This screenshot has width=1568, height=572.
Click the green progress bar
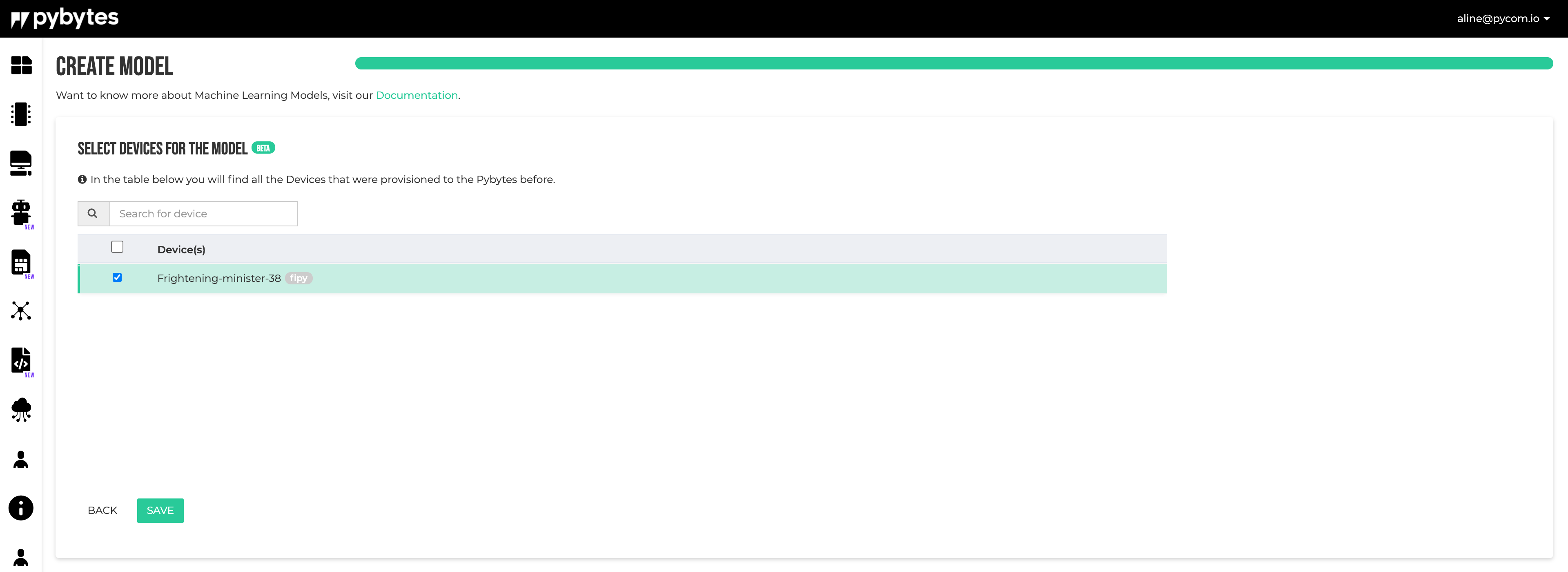click(953, 63)
